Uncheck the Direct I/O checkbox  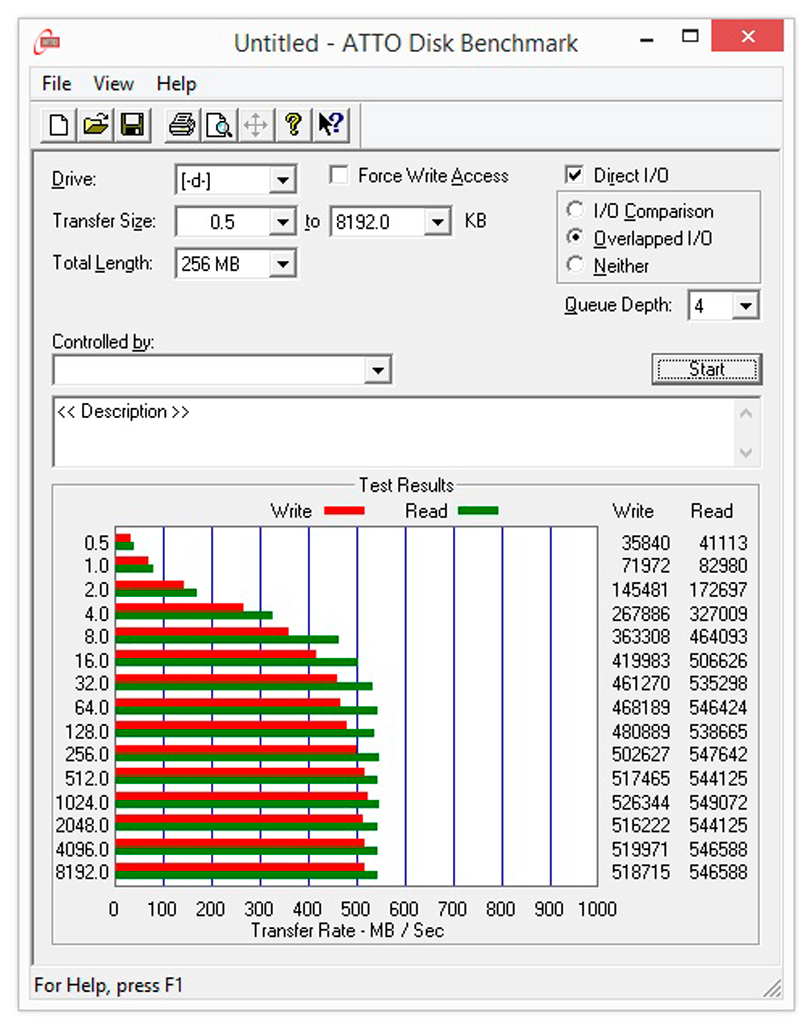[x=574, y=176]
